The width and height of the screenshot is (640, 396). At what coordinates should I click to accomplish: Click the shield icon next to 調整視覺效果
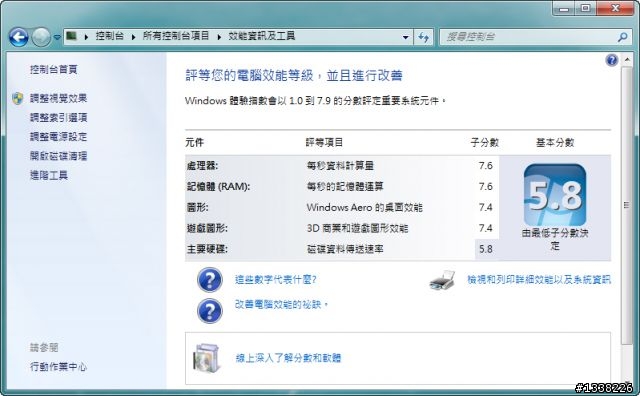18,98
